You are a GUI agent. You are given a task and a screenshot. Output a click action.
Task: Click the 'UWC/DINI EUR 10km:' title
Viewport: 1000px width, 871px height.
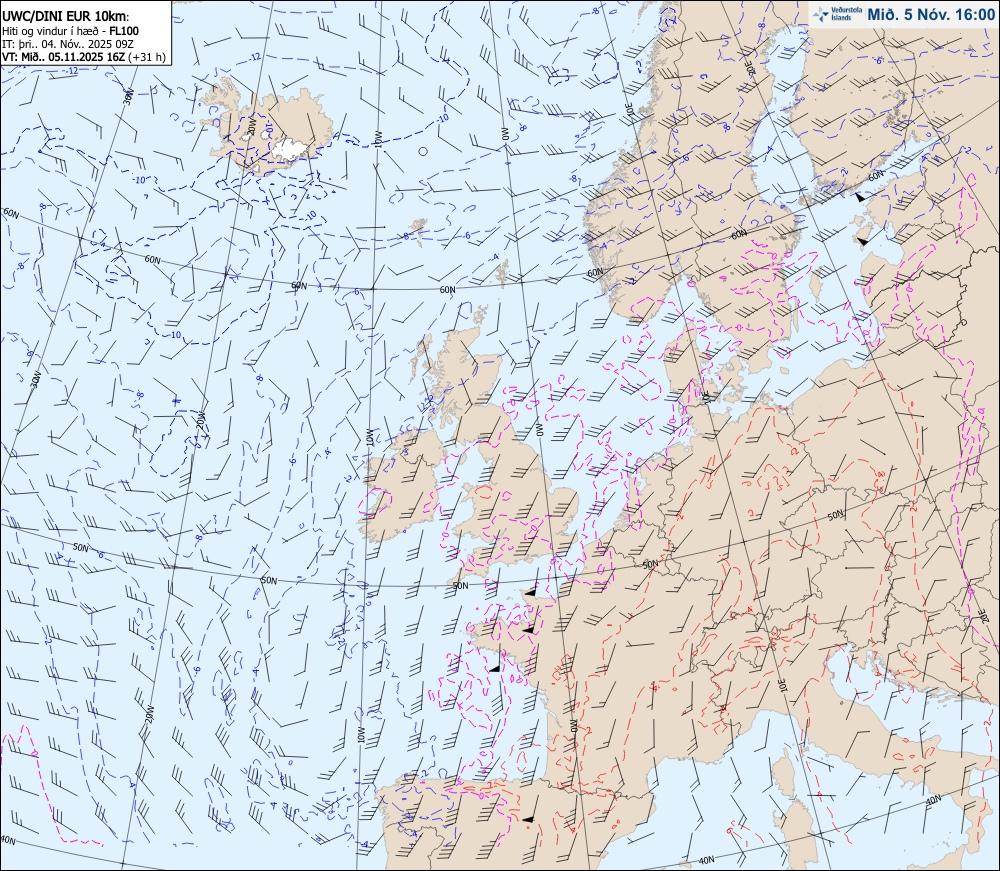[66, 17]
